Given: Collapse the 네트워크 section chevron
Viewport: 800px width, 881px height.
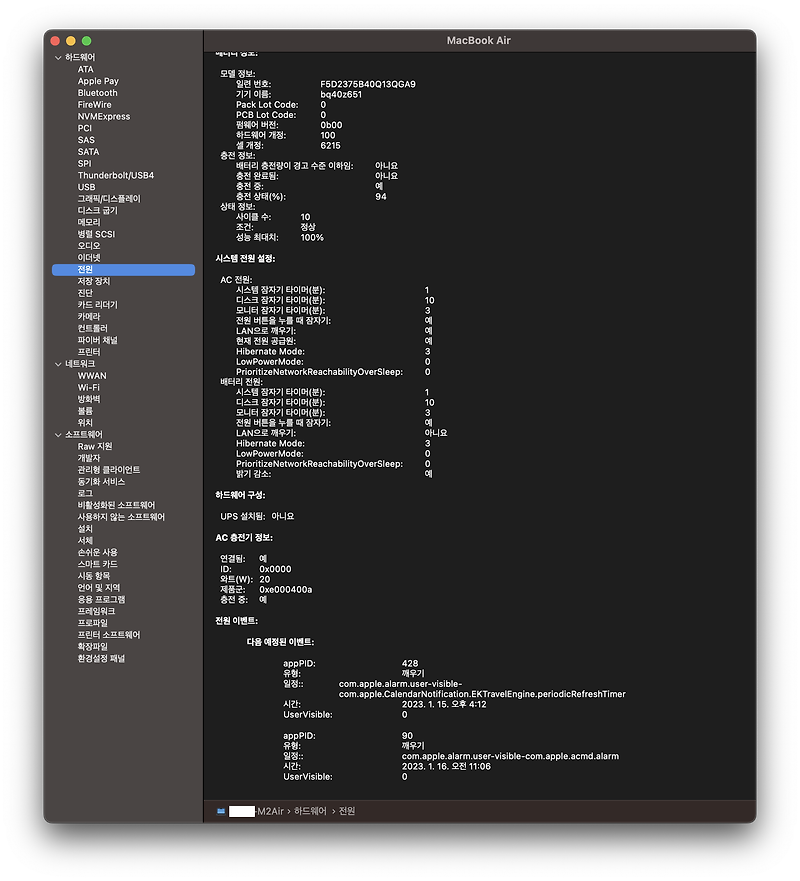Looking at the screenshot, I should click(58, 364).
